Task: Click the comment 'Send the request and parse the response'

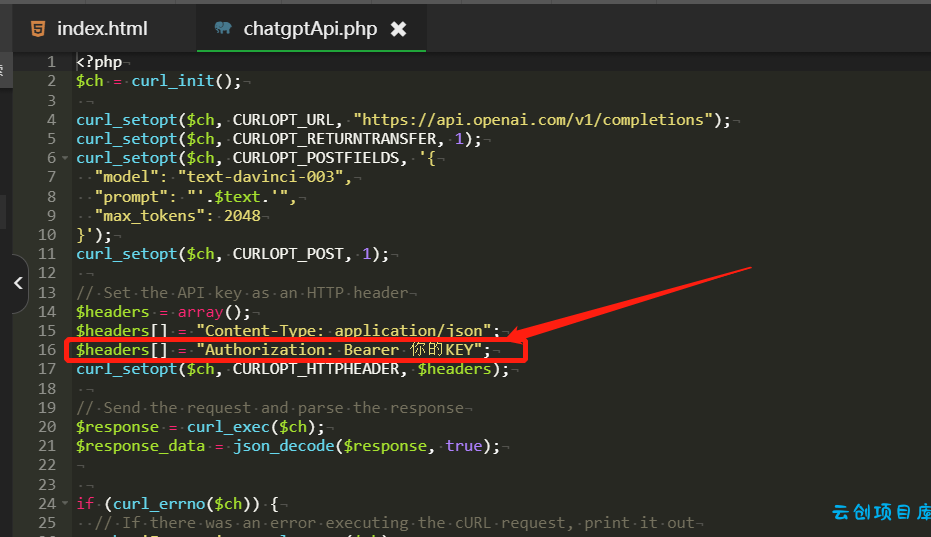Action: click(x=270, y=408)
